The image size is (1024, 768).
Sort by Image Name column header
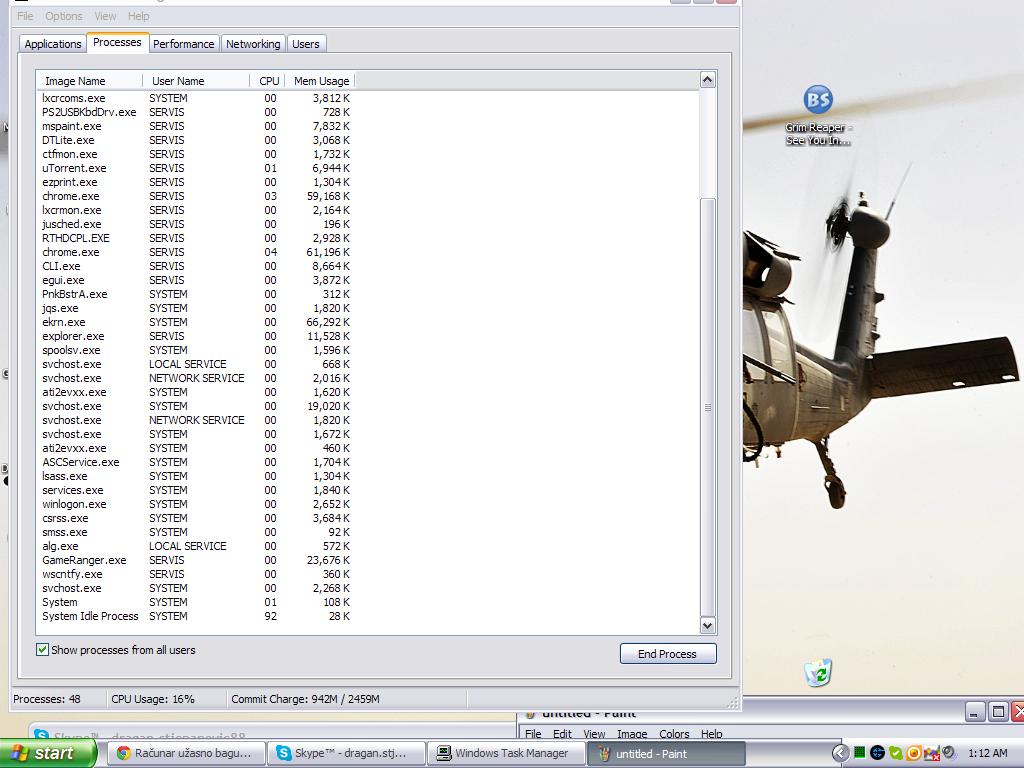pyautogui.click(x=89, y=81)
